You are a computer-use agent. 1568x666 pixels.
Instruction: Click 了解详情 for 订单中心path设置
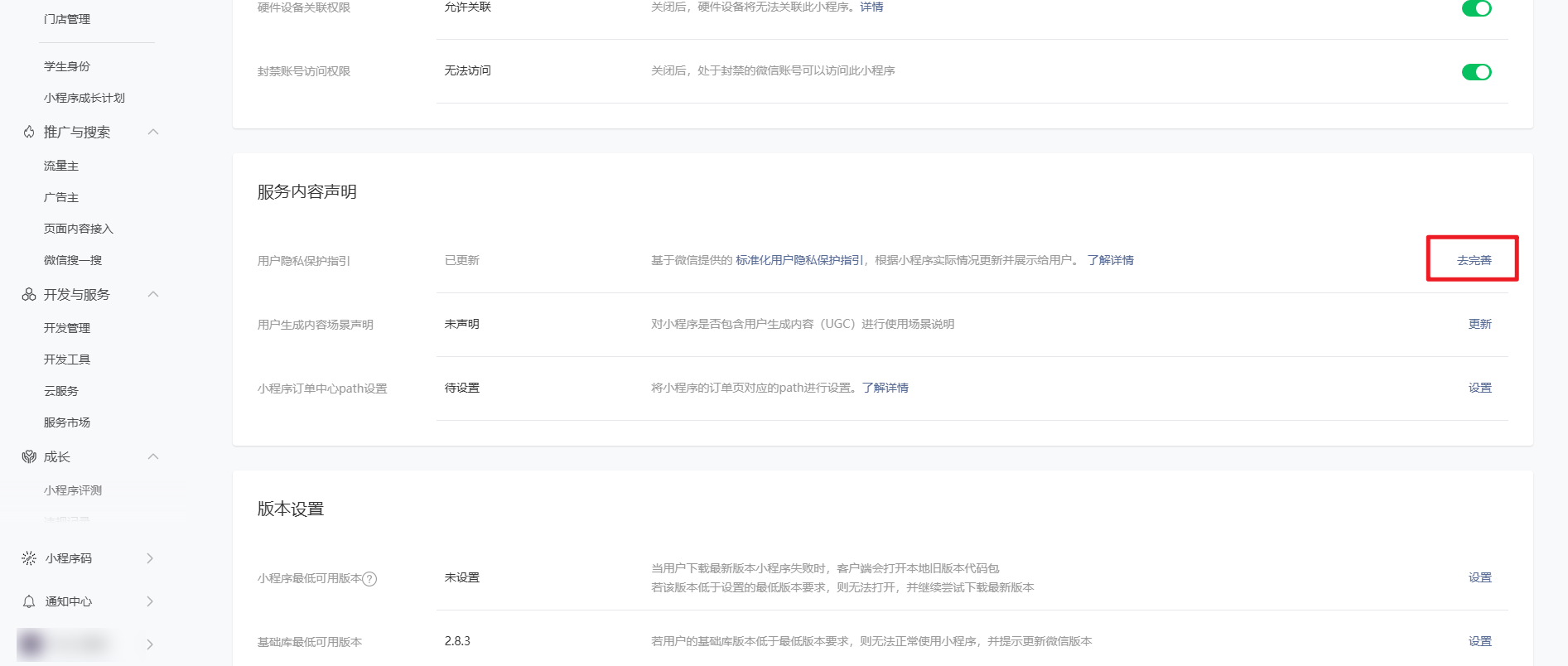click(885, 388)
